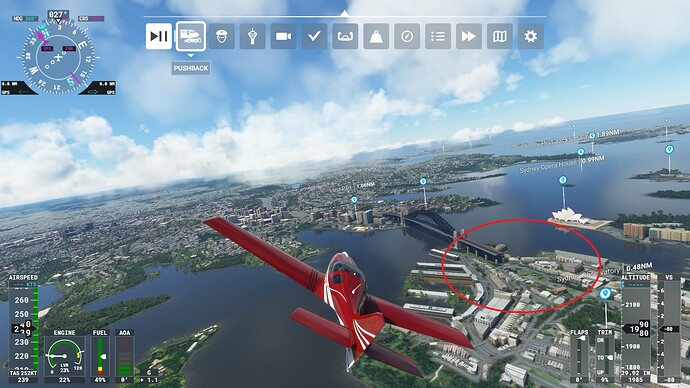690x388 pixels.
Task: Click the PUSHBACK tooltip label
Action: pos(191,68)
